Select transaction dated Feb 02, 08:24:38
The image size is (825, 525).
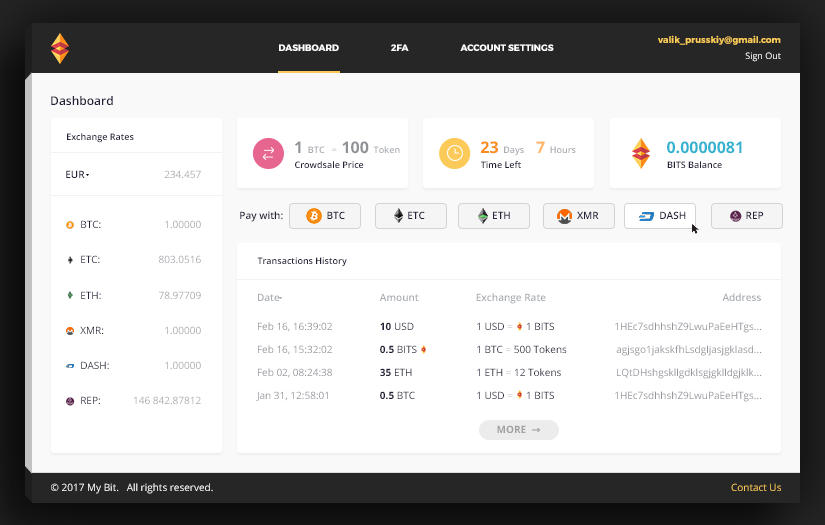[x=295, y=372]
